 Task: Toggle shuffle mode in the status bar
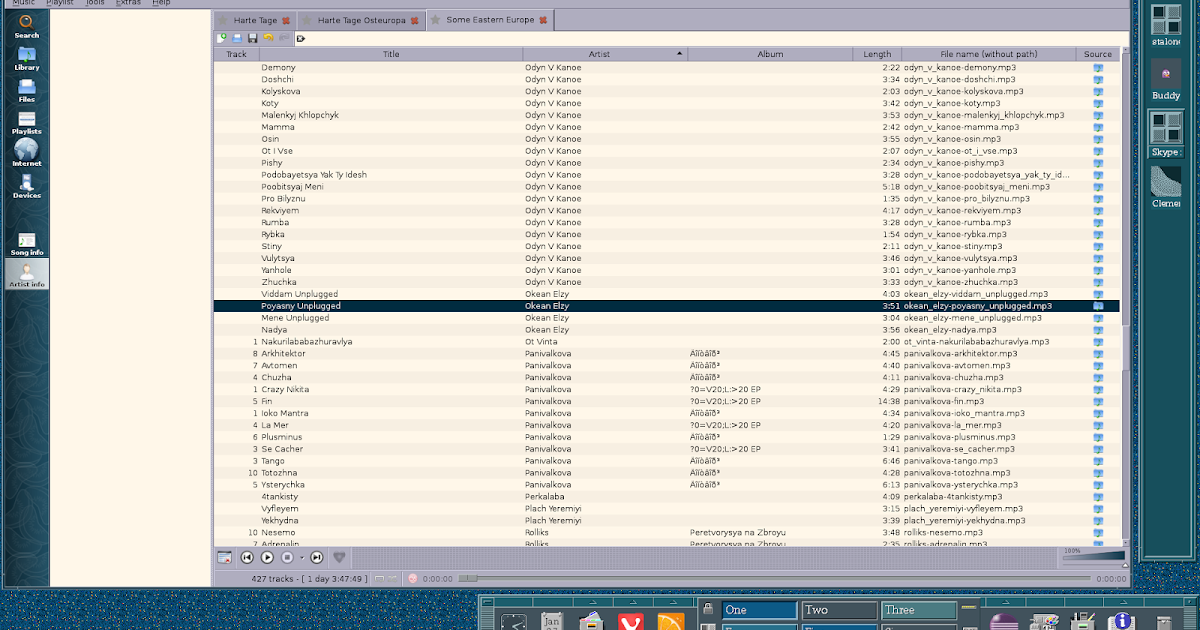tap(392, 578)
